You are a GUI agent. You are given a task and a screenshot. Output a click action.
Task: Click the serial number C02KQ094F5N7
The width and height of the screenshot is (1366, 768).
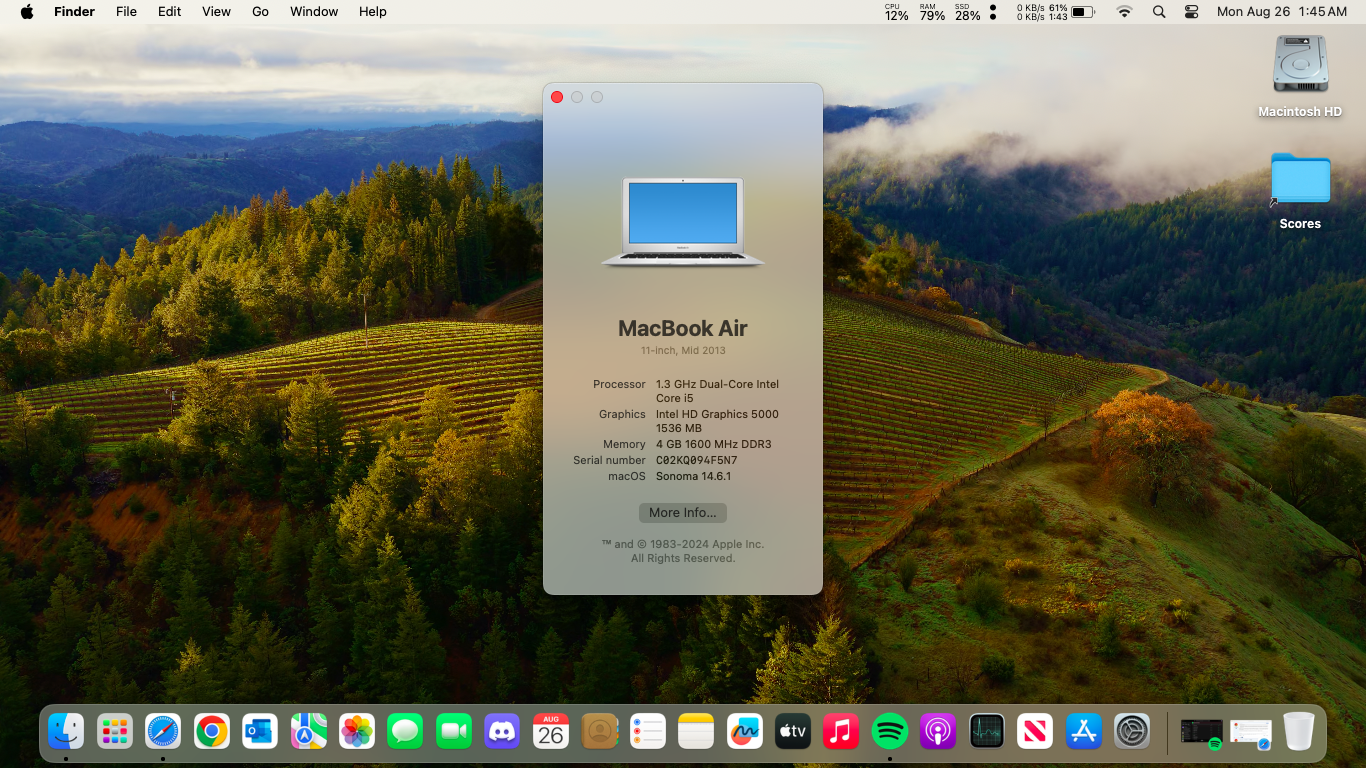[696, 460]
